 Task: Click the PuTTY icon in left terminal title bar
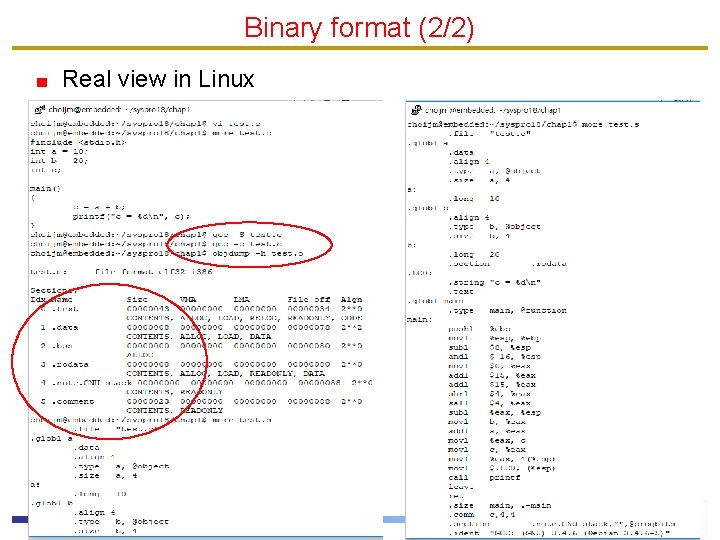(x=39, y=110)
